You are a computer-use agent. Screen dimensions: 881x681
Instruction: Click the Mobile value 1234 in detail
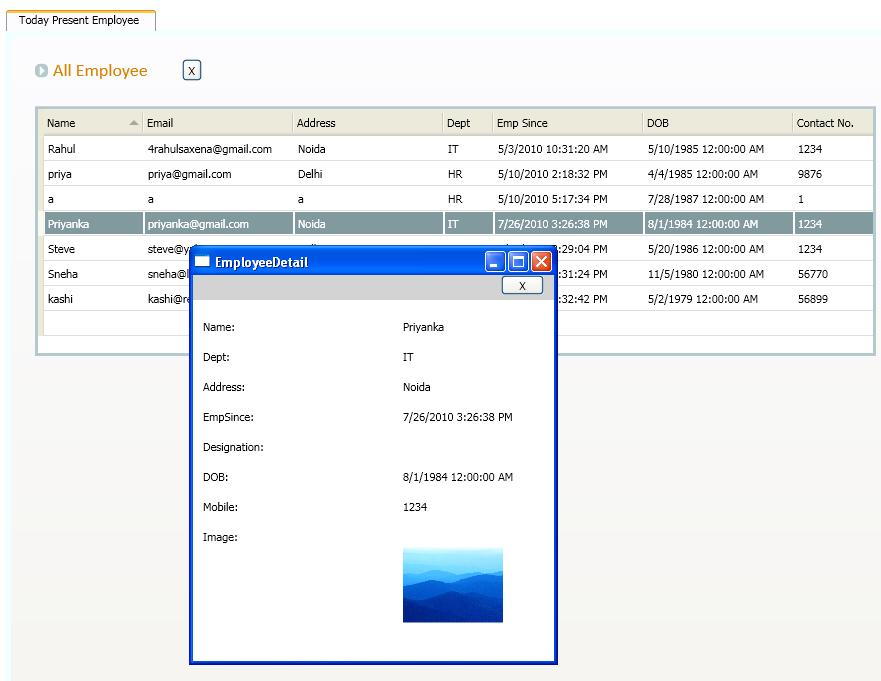[x=415, y=507]
